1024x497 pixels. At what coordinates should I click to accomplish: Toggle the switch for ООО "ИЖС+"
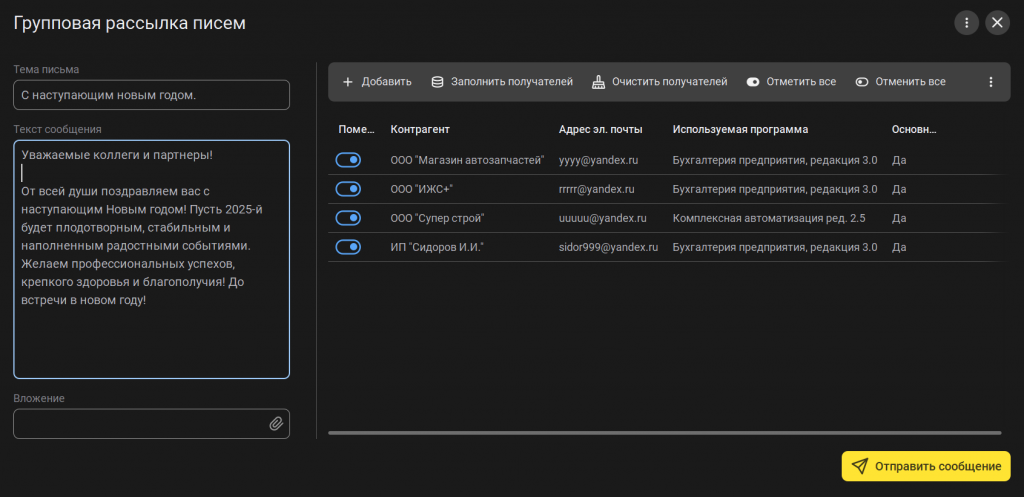click(348, 189)
